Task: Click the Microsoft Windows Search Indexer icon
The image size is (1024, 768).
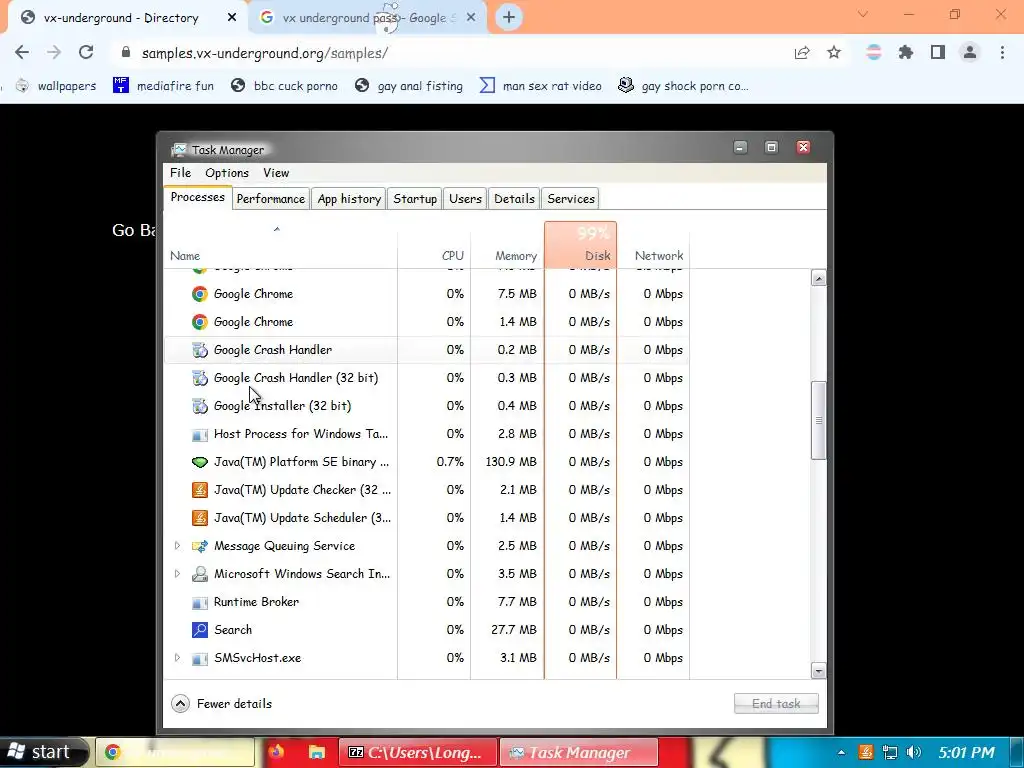Action: (200, 574)
